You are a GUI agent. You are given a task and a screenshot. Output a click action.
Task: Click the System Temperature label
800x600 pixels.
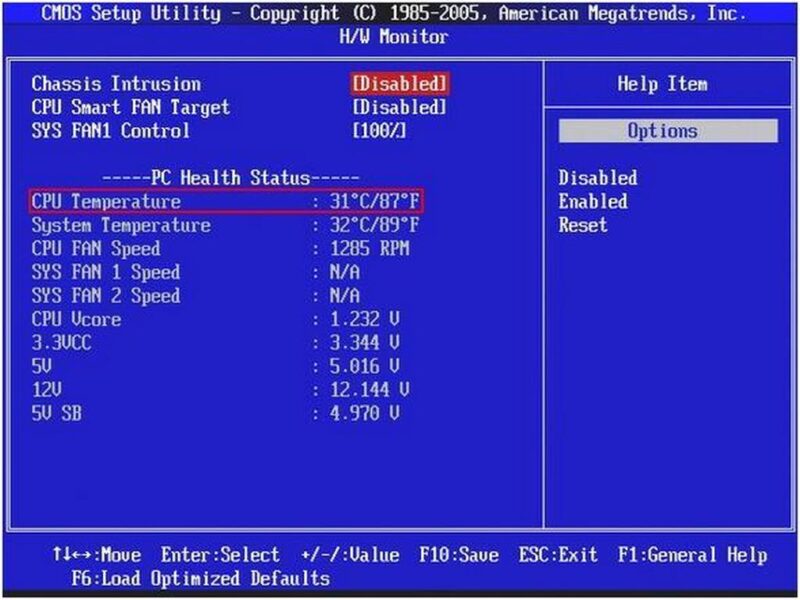pyautogui.click(x=121, y=226)
